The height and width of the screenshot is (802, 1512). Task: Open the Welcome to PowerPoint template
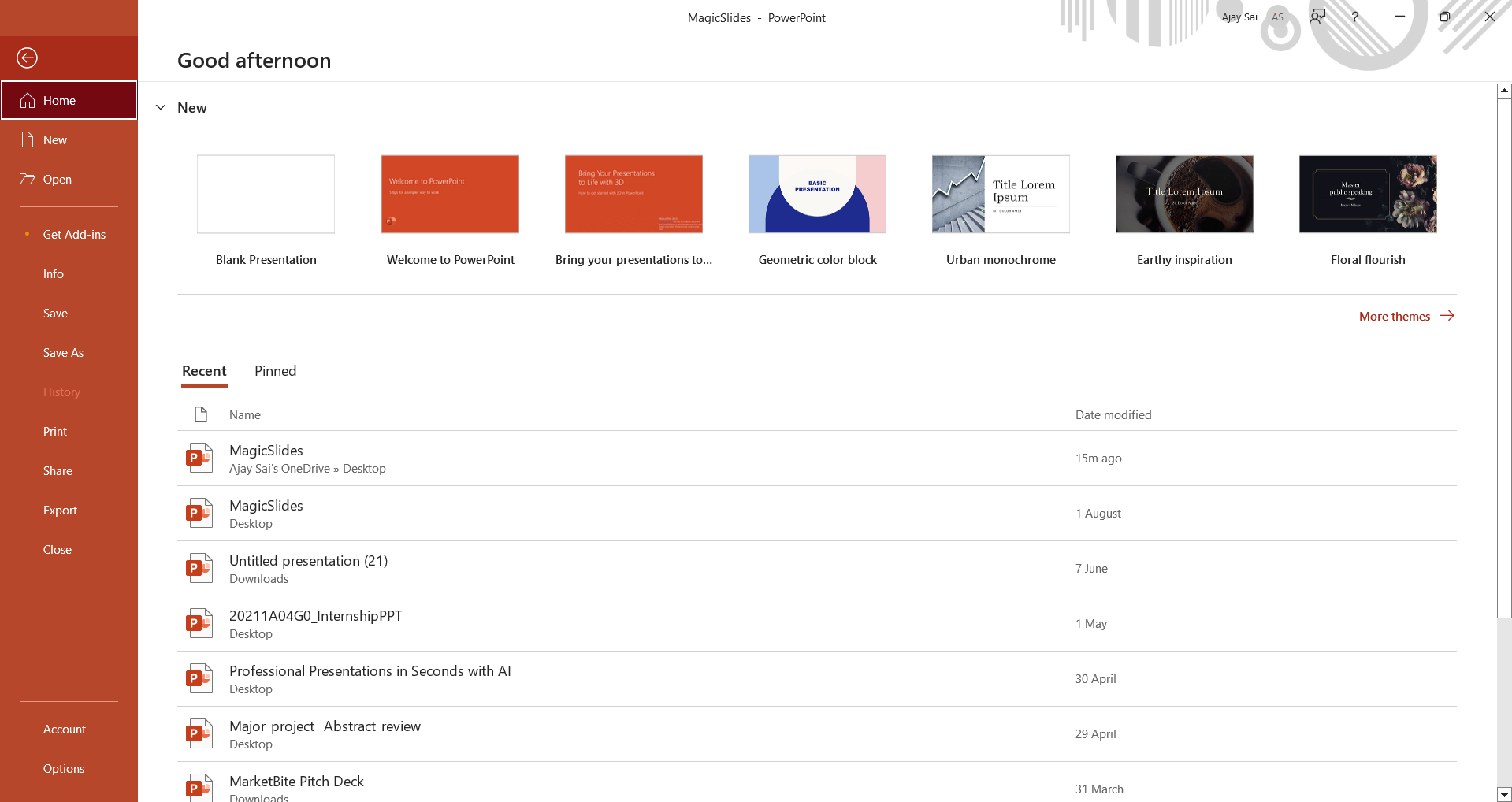tap(450, 211)
